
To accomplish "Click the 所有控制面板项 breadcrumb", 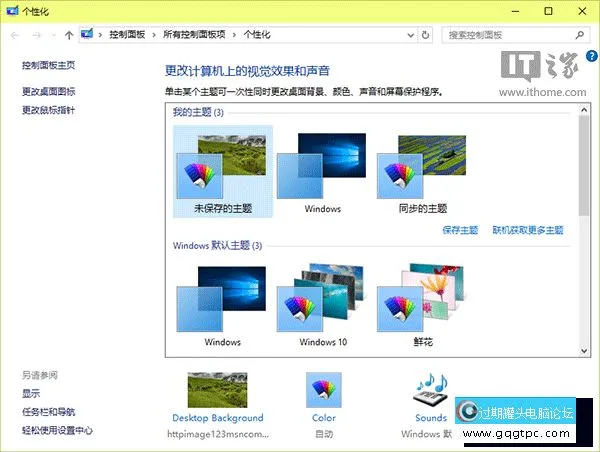I will pos(194,35).
